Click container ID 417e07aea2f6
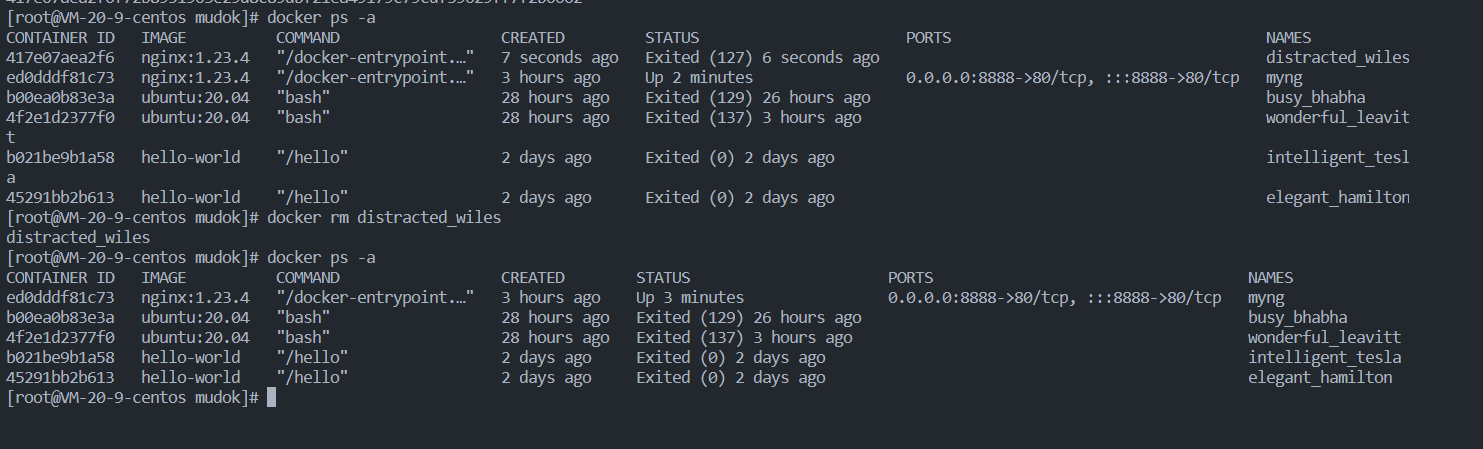The width and height of the screenshot is (1483, 449). (60, 58)
